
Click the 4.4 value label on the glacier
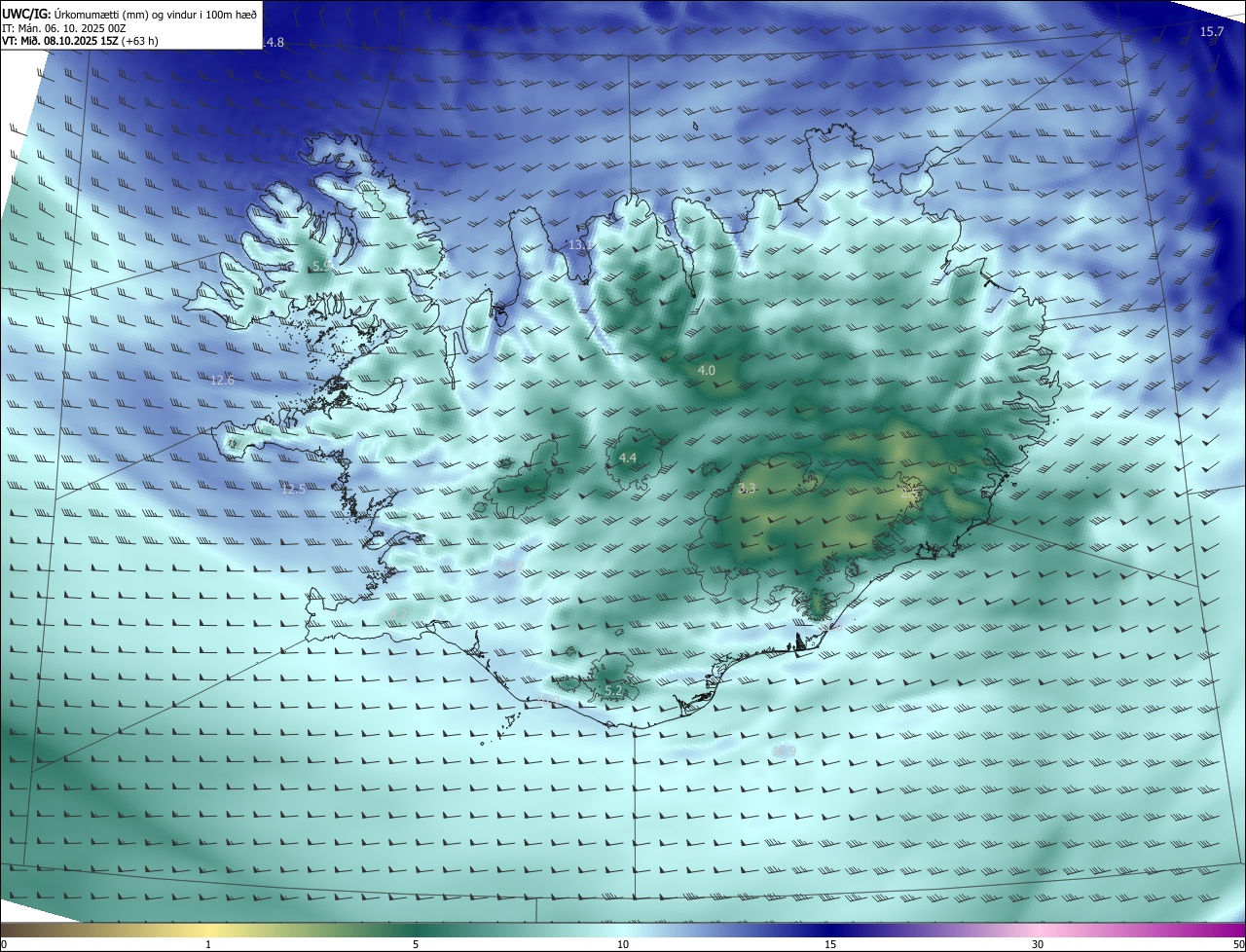(x=628, y=458)
